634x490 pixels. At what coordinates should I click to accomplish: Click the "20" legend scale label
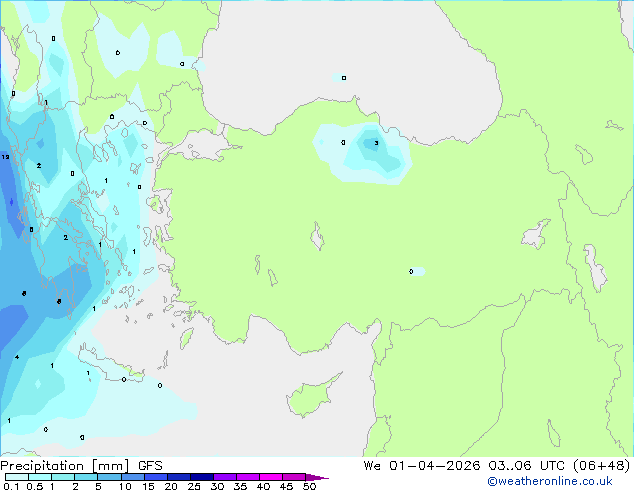click(171, 486)
